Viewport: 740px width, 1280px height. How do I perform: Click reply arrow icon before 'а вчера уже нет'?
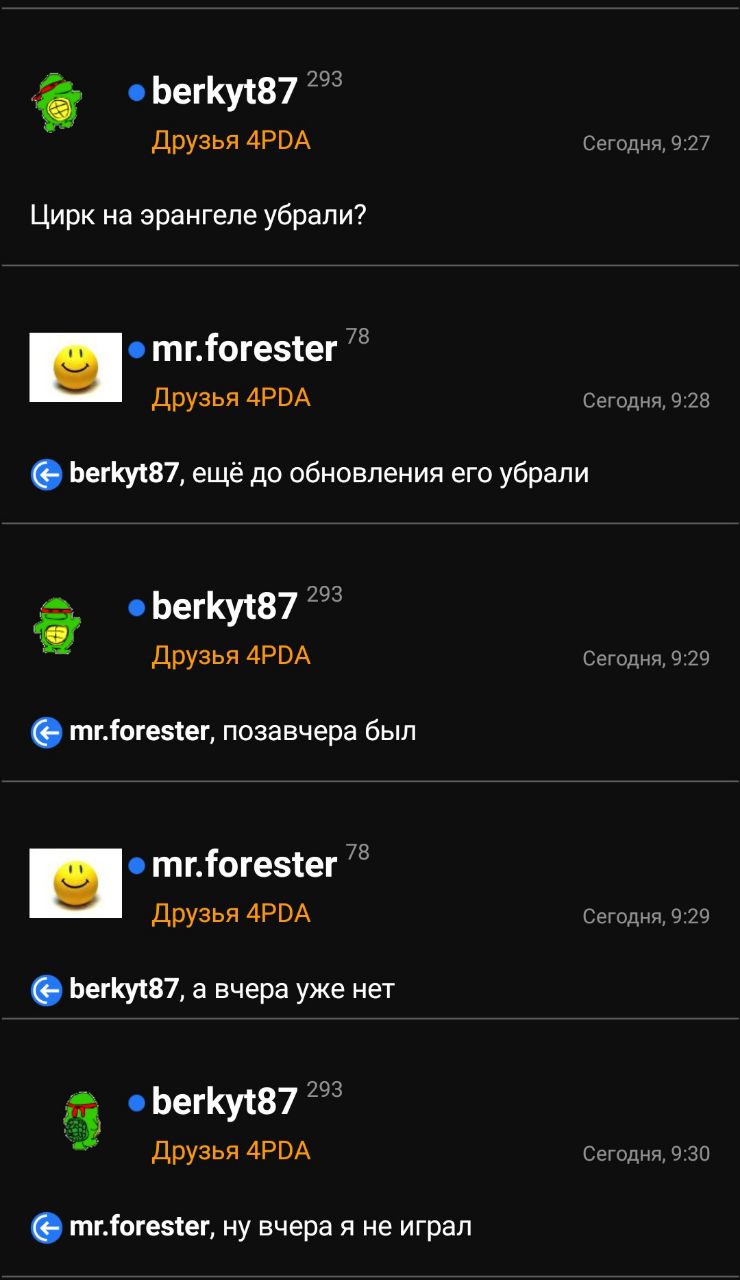point(46,990)
